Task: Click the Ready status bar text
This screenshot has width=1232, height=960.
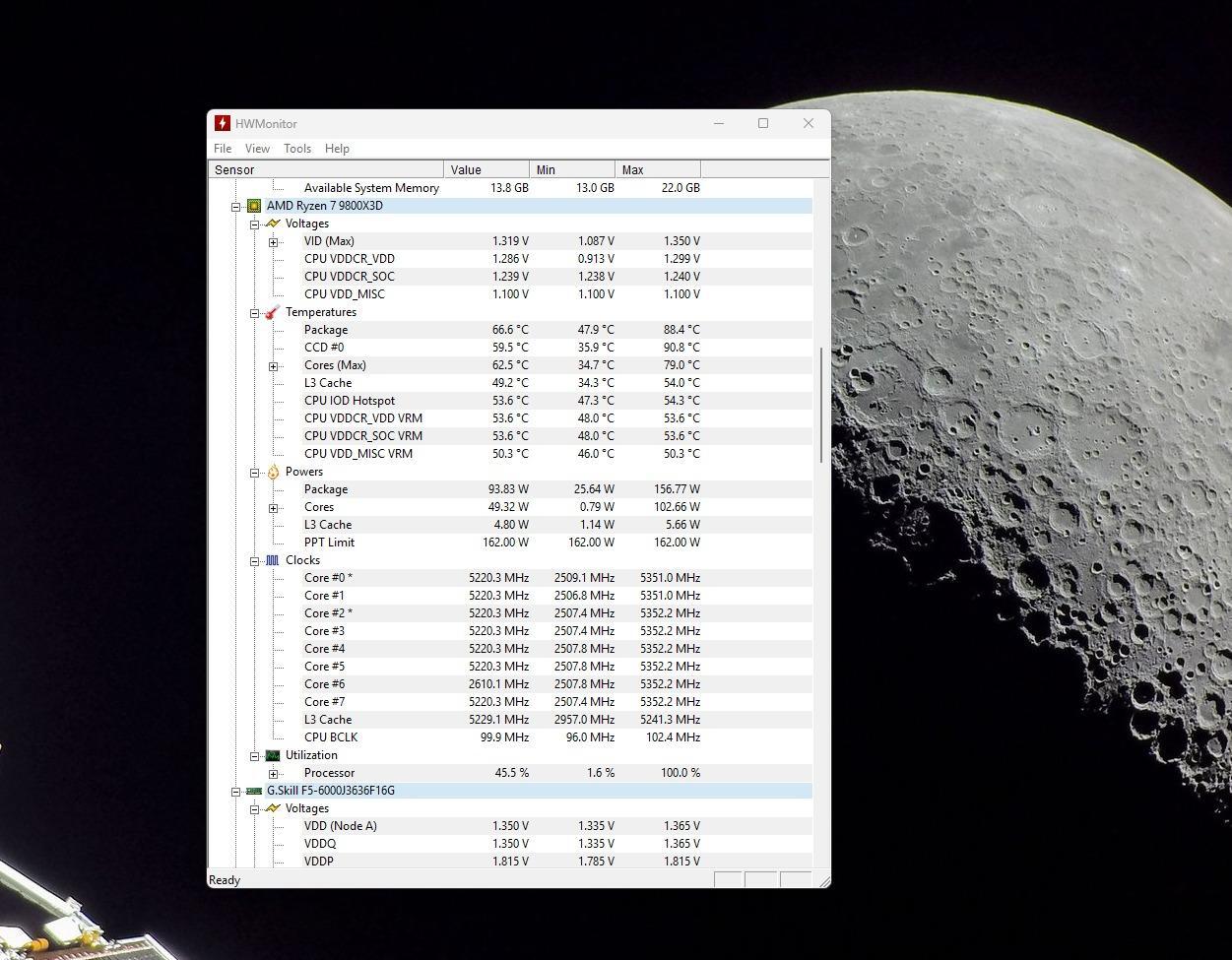Action: tap(225, 880)
